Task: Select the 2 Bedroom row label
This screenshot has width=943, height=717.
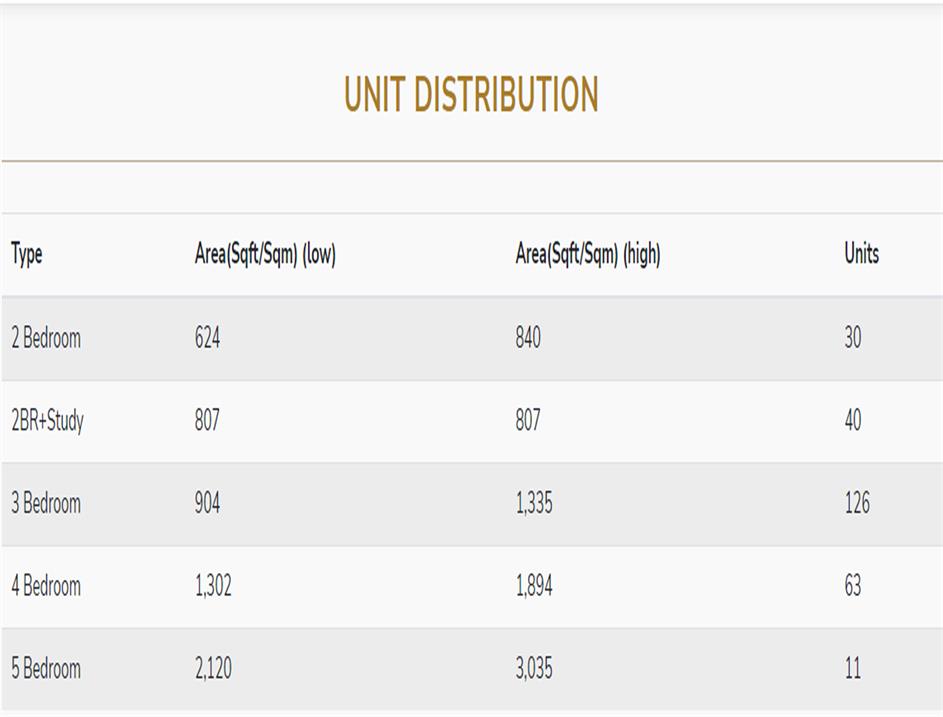Action: (46, 338)
